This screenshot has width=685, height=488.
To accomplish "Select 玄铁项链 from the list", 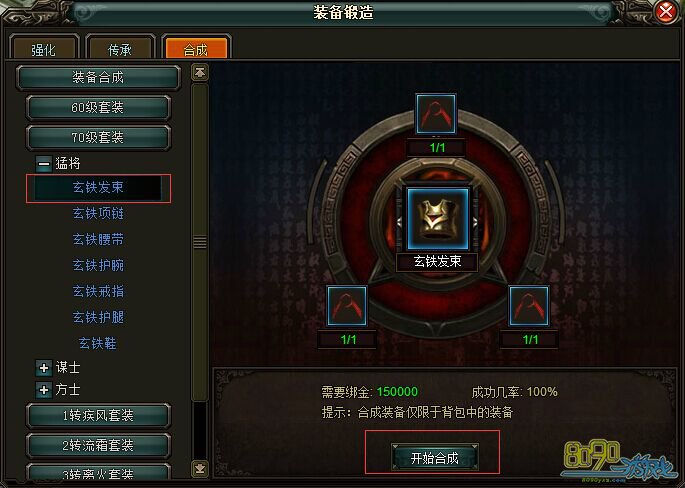I will (98, 214).
